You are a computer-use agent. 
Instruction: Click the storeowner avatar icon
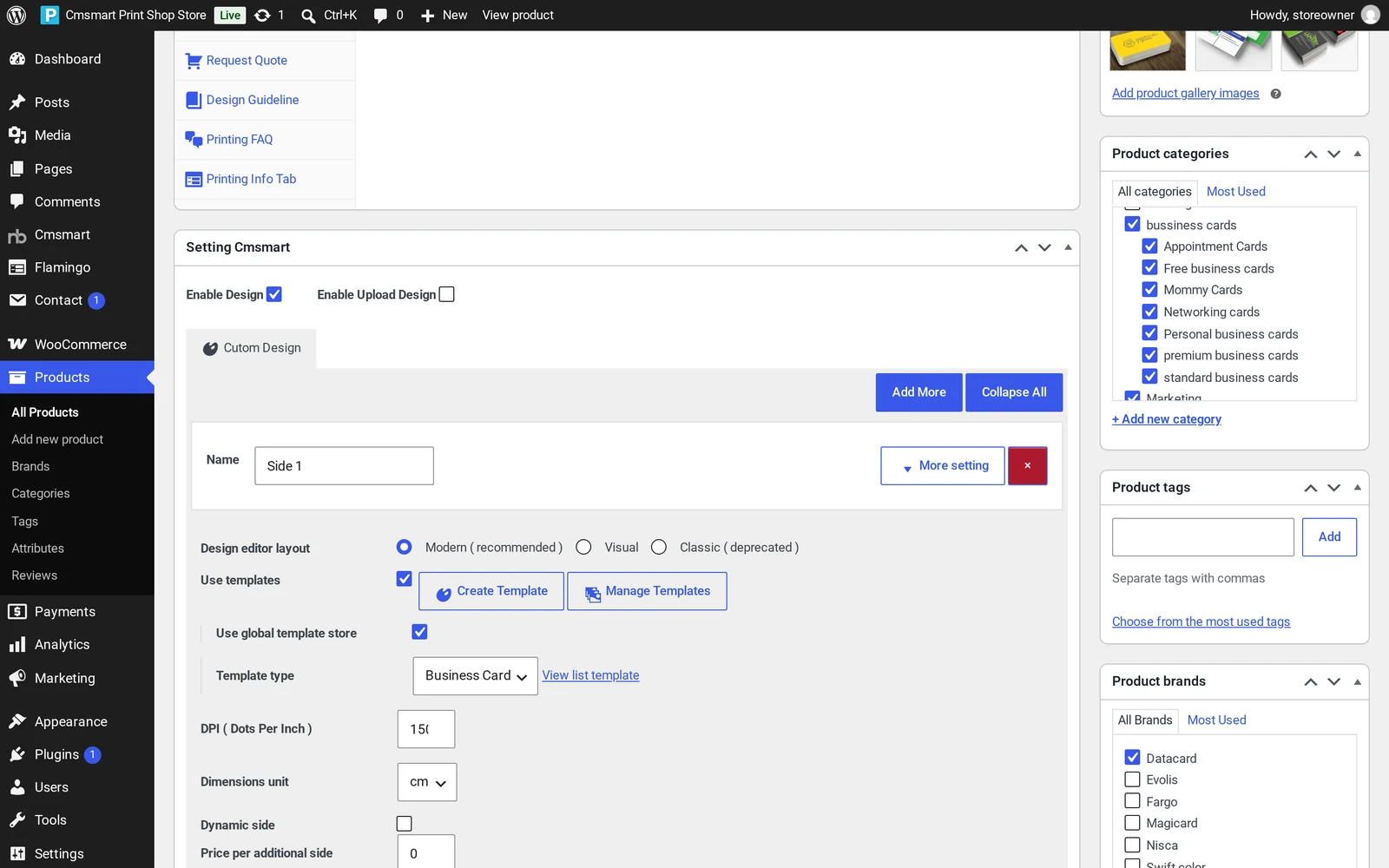(x=1371, y=15)
